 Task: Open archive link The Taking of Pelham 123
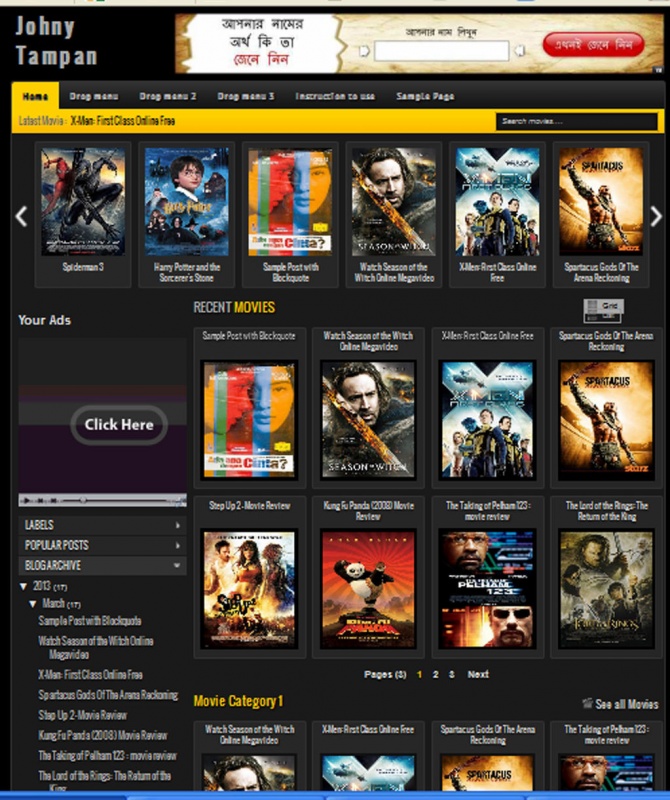[x=107, y=756]
